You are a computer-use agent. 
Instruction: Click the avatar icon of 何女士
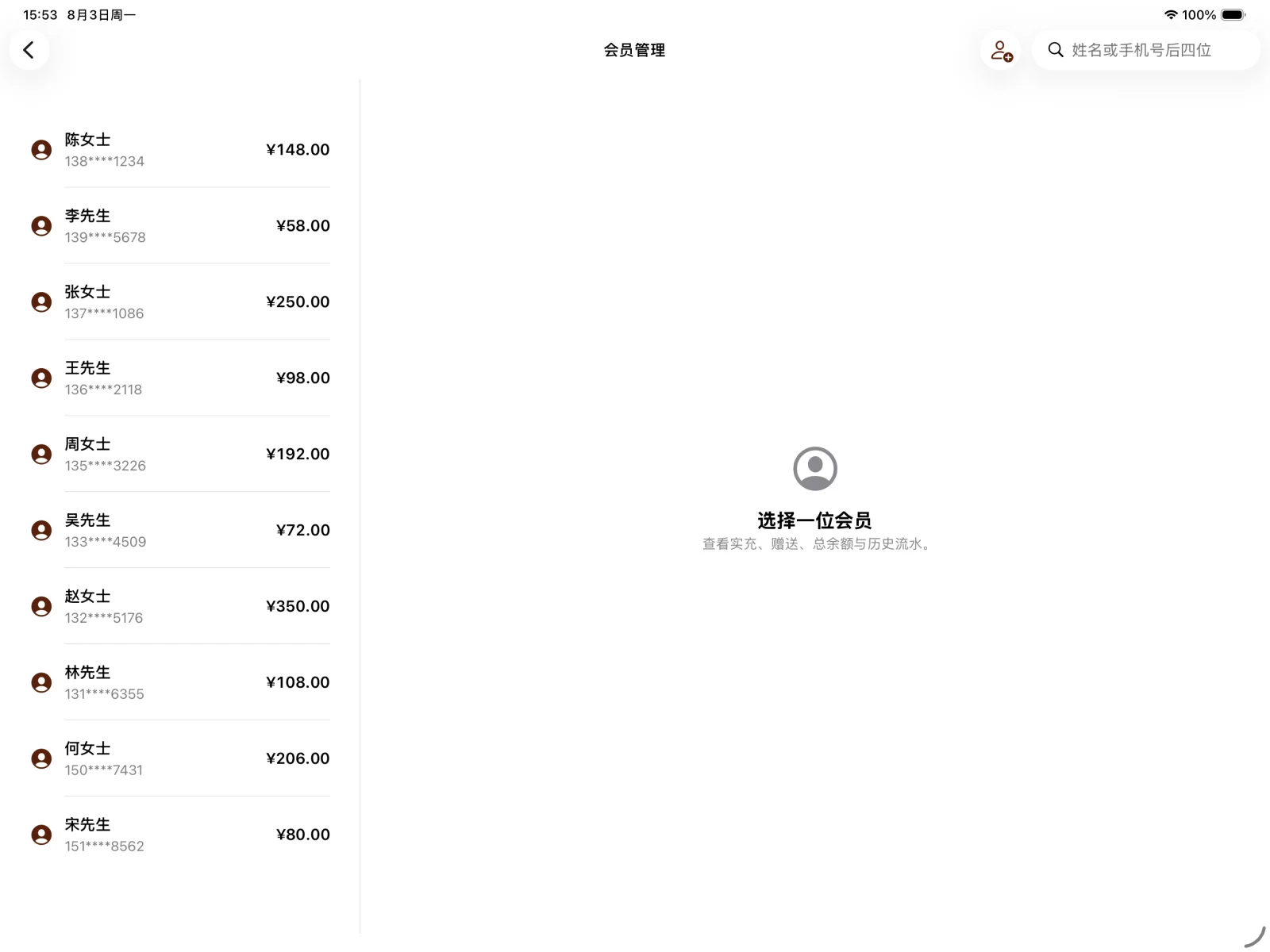[41, 759]
